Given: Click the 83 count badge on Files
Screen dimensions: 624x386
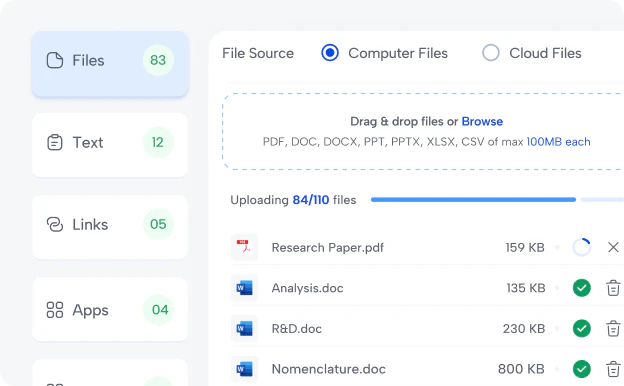Looking at the screenshot, I should pyautogui.click(x=158, y=60).
